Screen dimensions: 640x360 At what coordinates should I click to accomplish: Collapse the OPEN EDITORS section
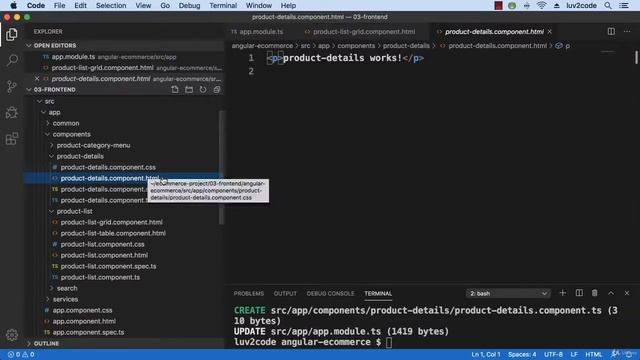click(29, 45)
